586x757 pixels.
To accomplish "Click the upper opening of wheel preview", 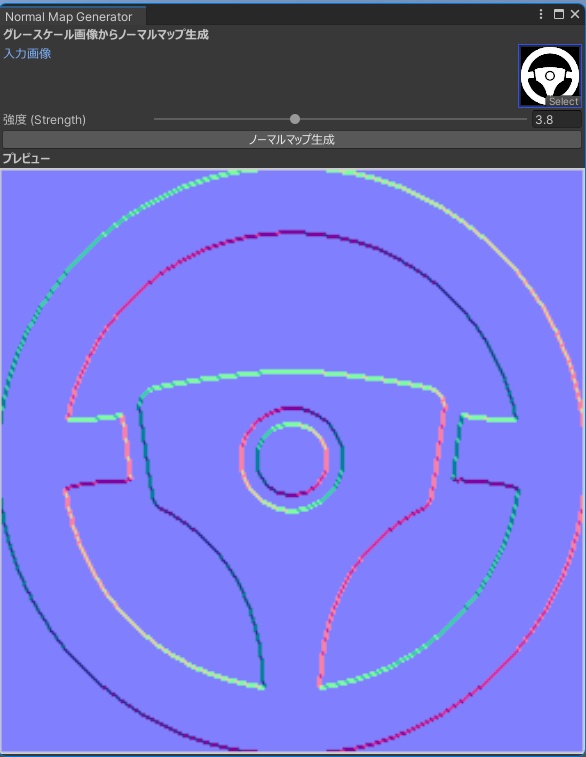I will tap(292, 309).
